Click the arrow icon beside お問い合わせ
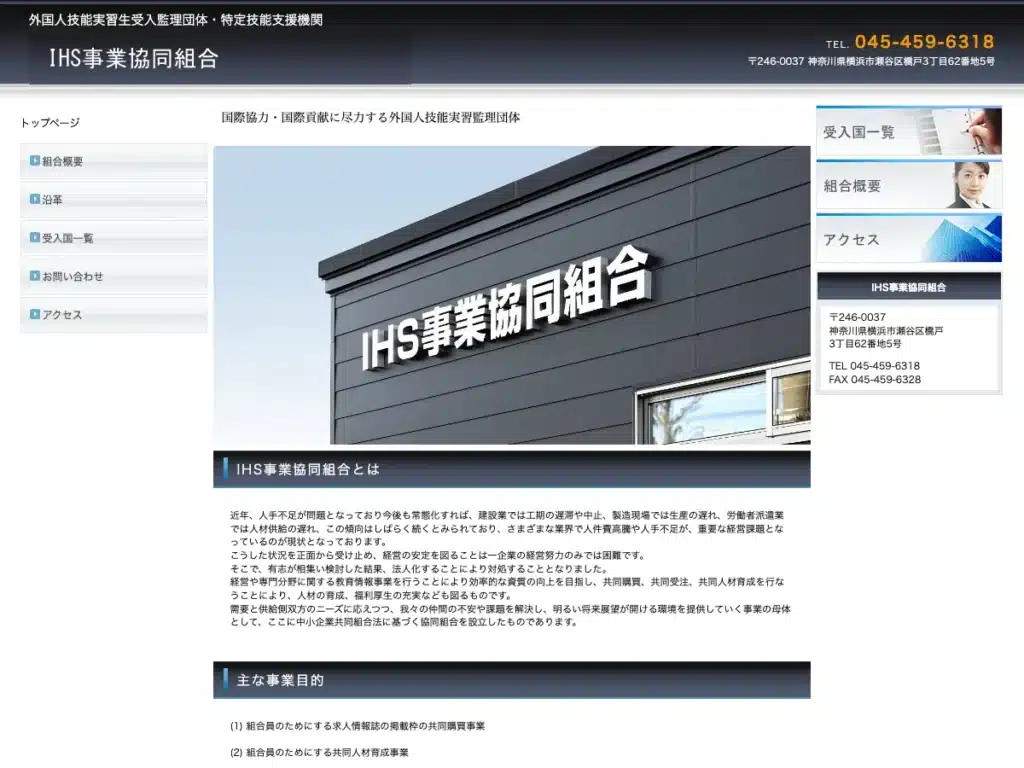The width and height of the screenshot is (1024, 768). coord(35,276)
